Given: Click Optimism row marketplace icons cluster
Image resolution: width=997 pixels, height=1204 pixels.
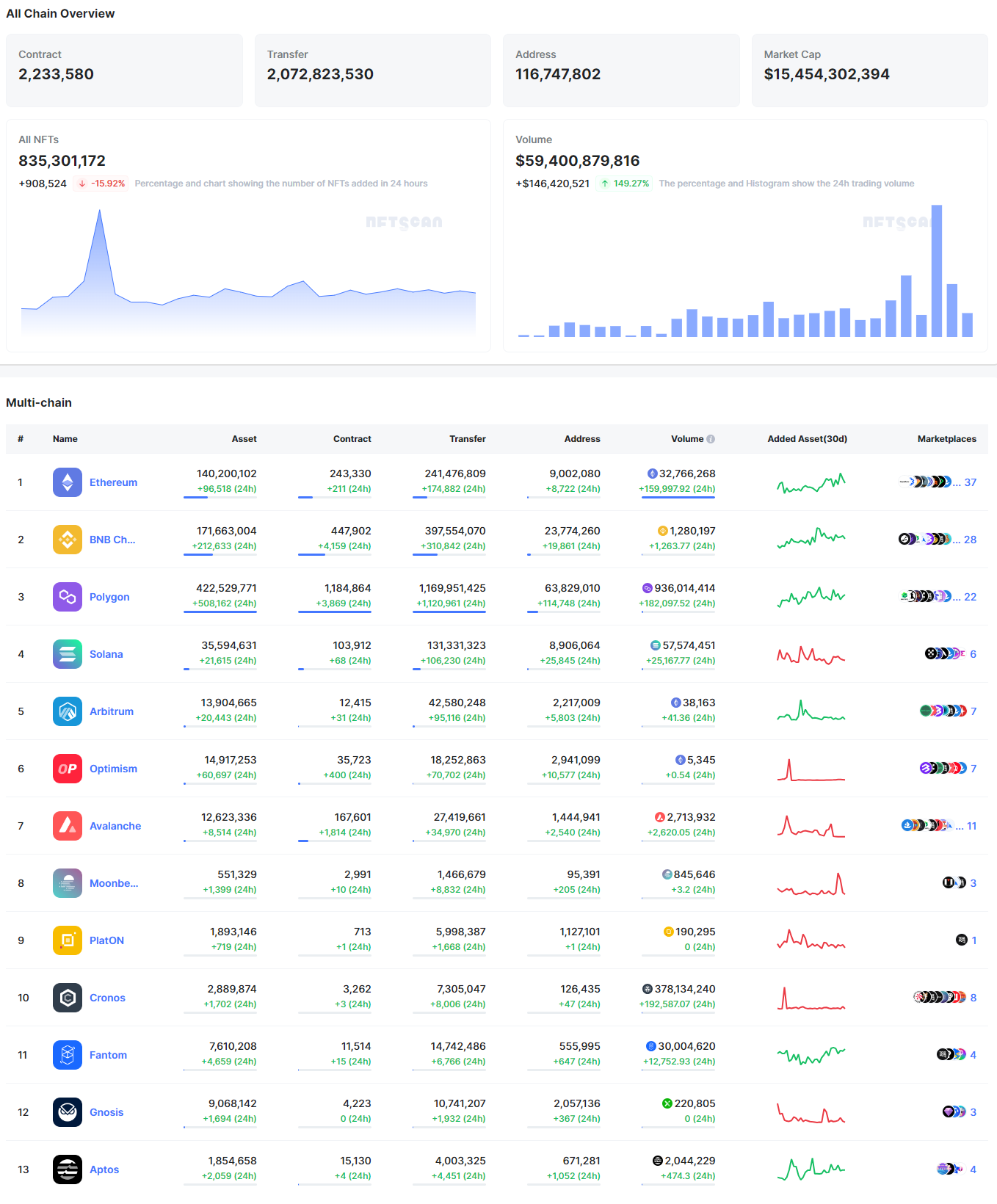Looking at the screenshot, I should click(x=943, y=769).
